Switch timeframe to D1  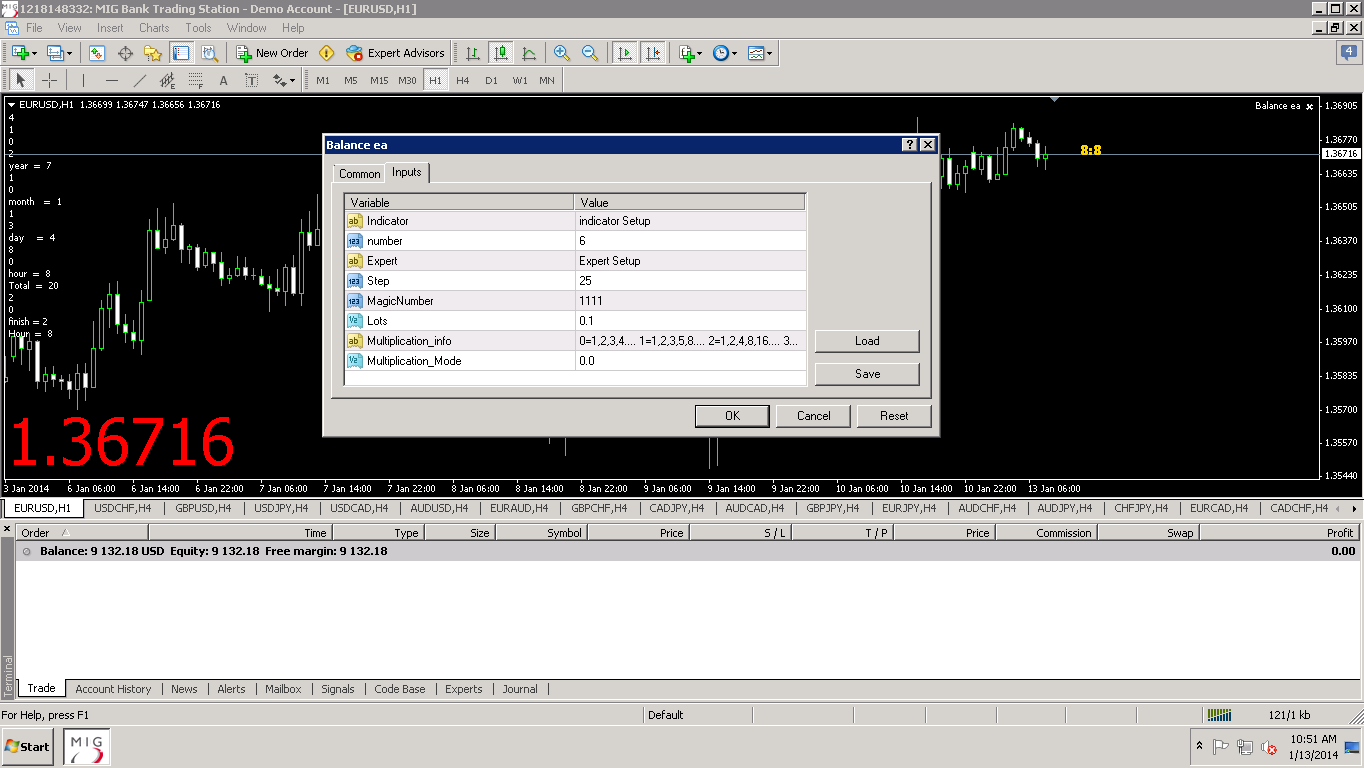click(491, 80)
